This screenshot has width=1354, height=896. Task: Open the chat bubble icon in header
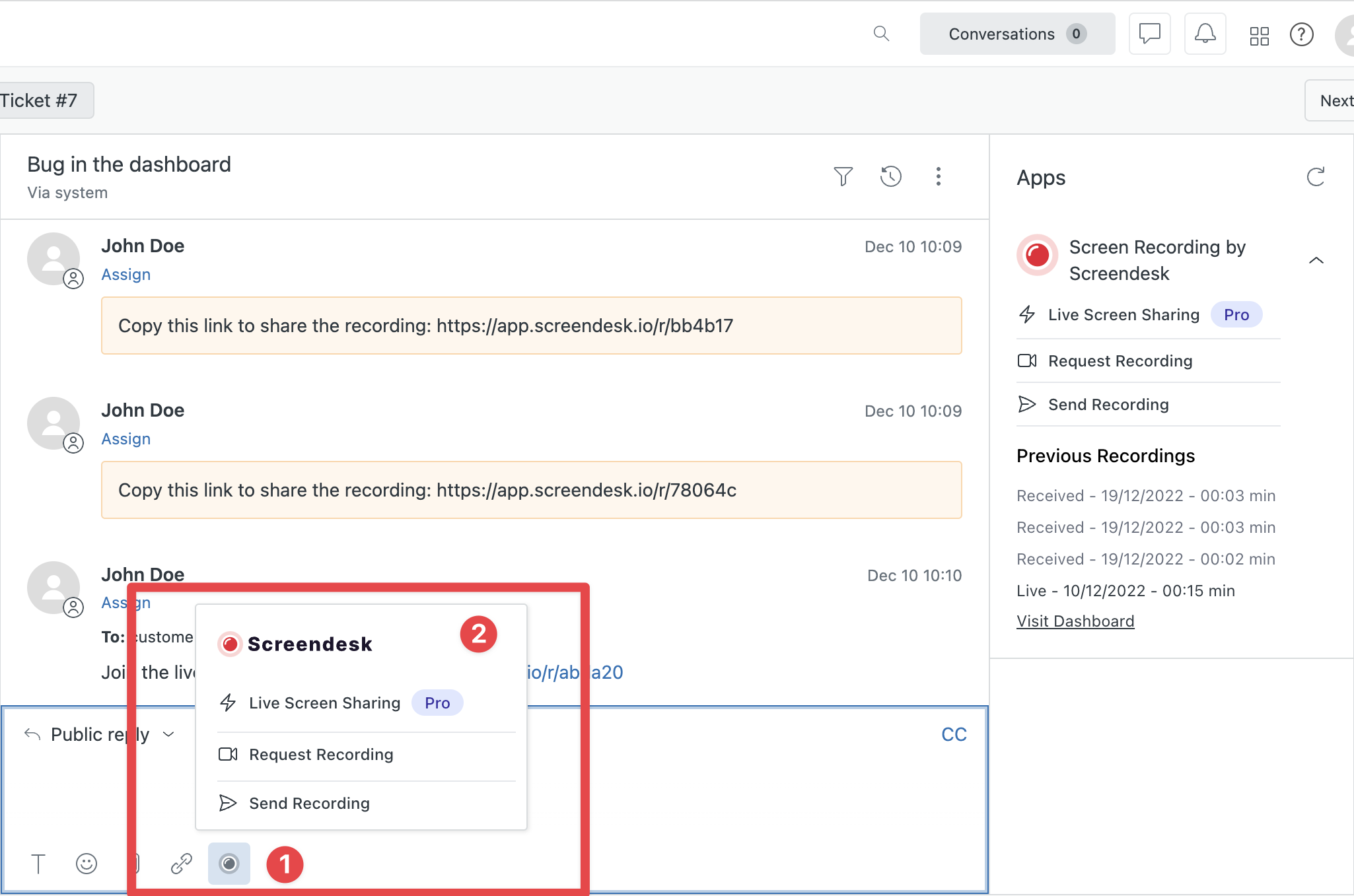1149,34
